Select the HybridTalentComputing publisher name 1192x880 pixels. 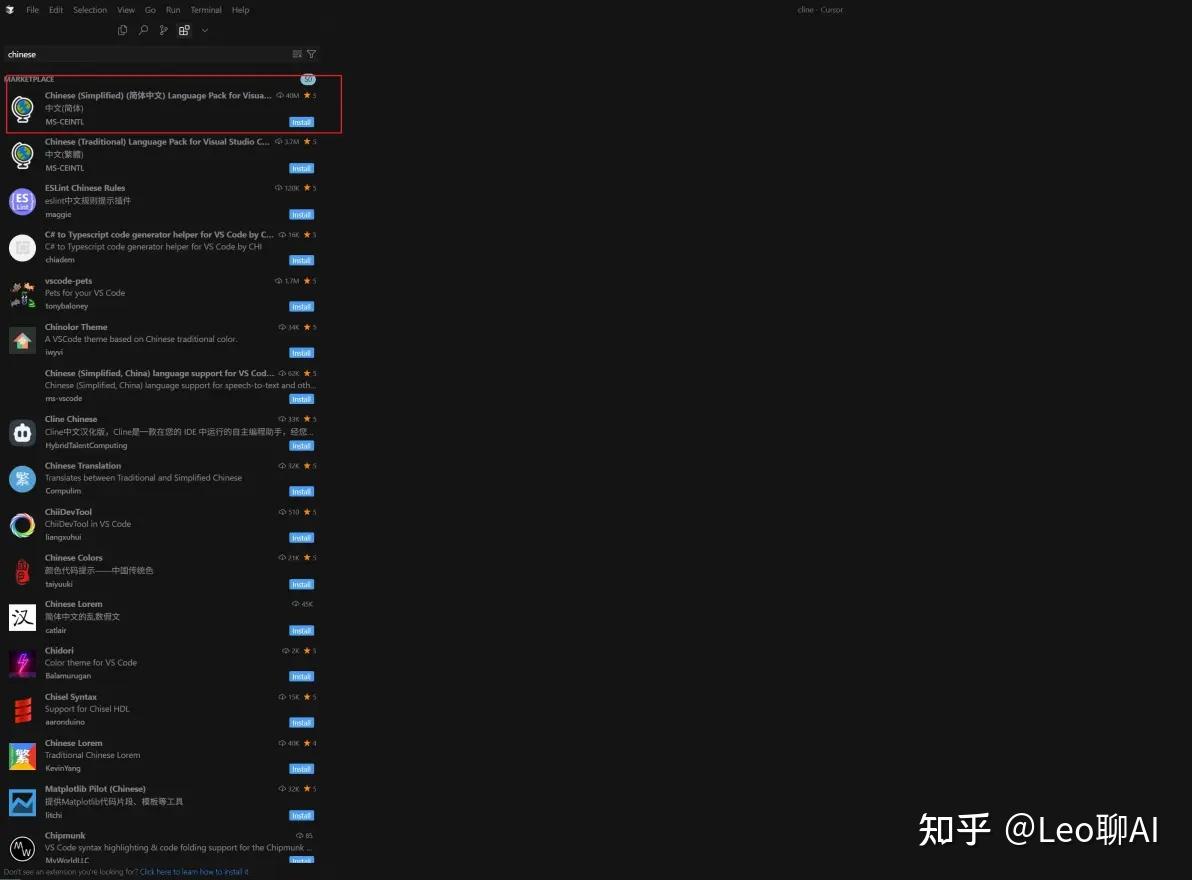pos(86,445)
